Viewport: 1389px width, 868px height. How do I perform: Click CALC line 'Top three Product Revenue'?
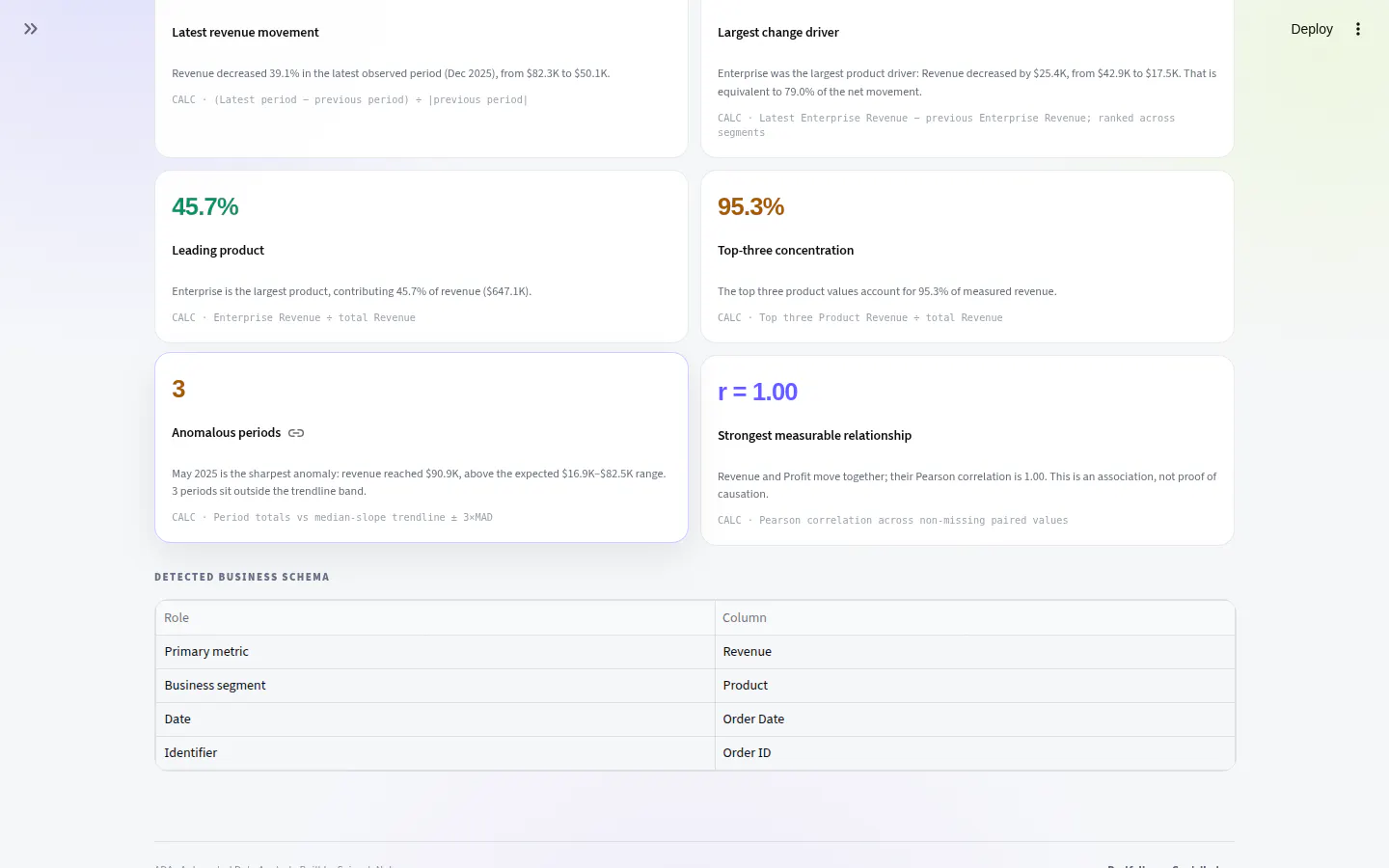[x=859, y=317]
